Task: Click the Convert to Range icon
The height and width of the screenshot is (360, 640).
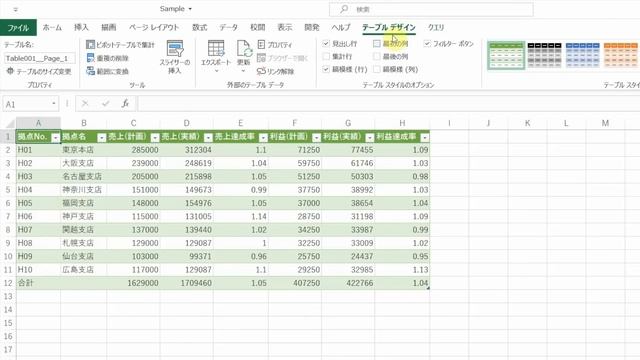Action: click(x=90, y=71)
